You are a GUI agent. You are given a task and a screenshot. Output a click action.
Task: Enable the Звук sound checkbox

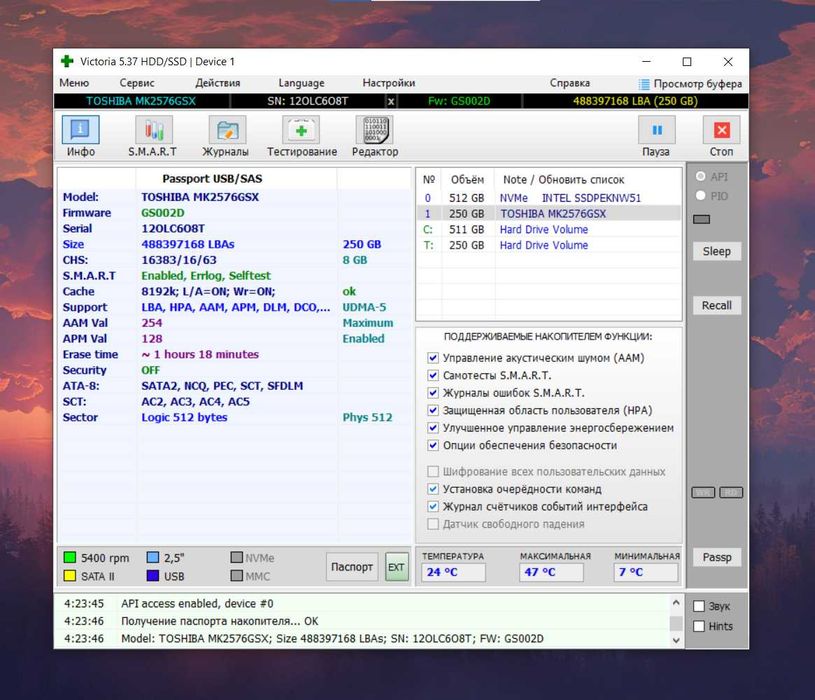[699, 606]
